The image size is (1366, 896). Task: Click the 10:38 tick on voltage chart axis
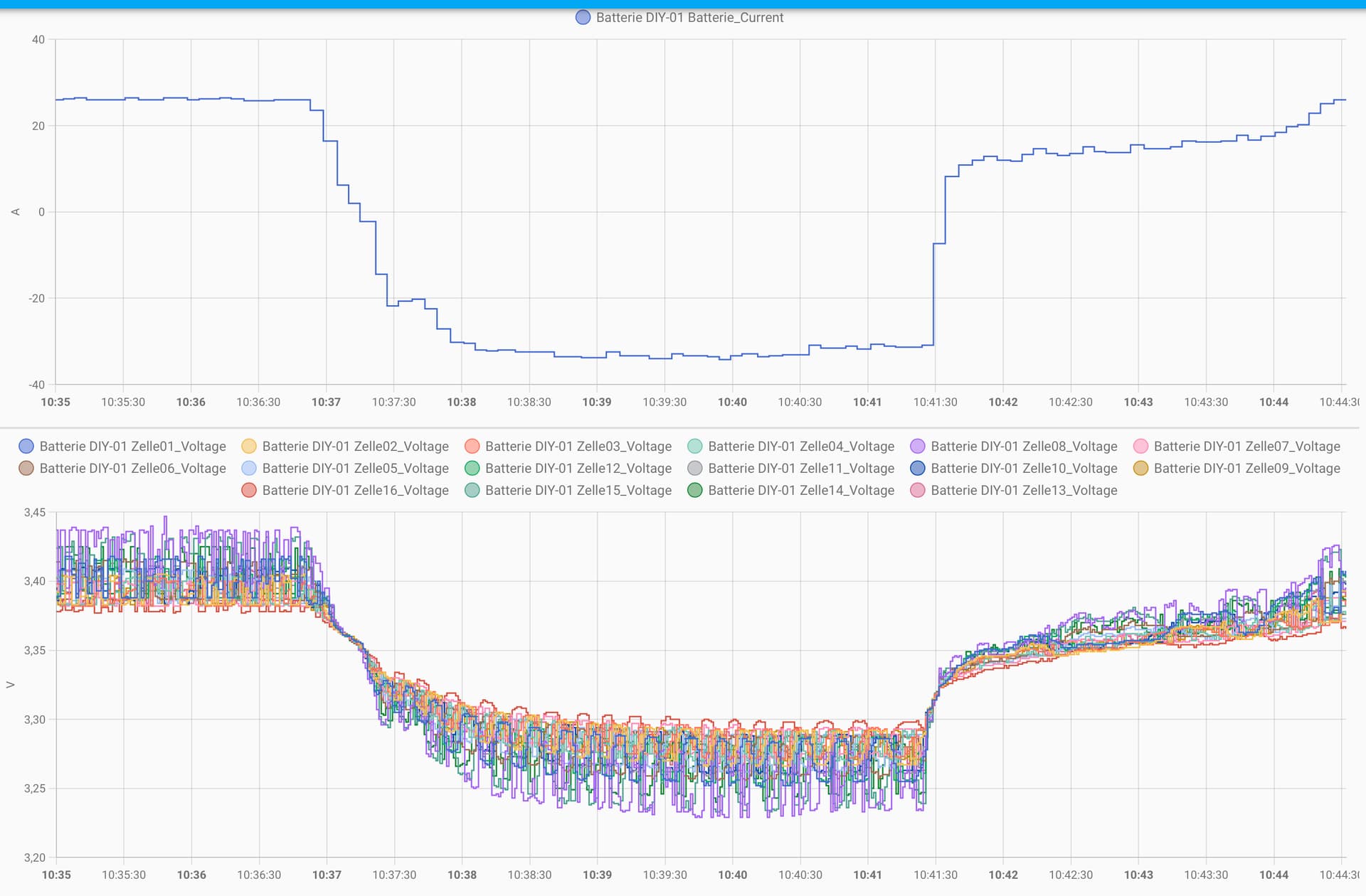(462, 875)
